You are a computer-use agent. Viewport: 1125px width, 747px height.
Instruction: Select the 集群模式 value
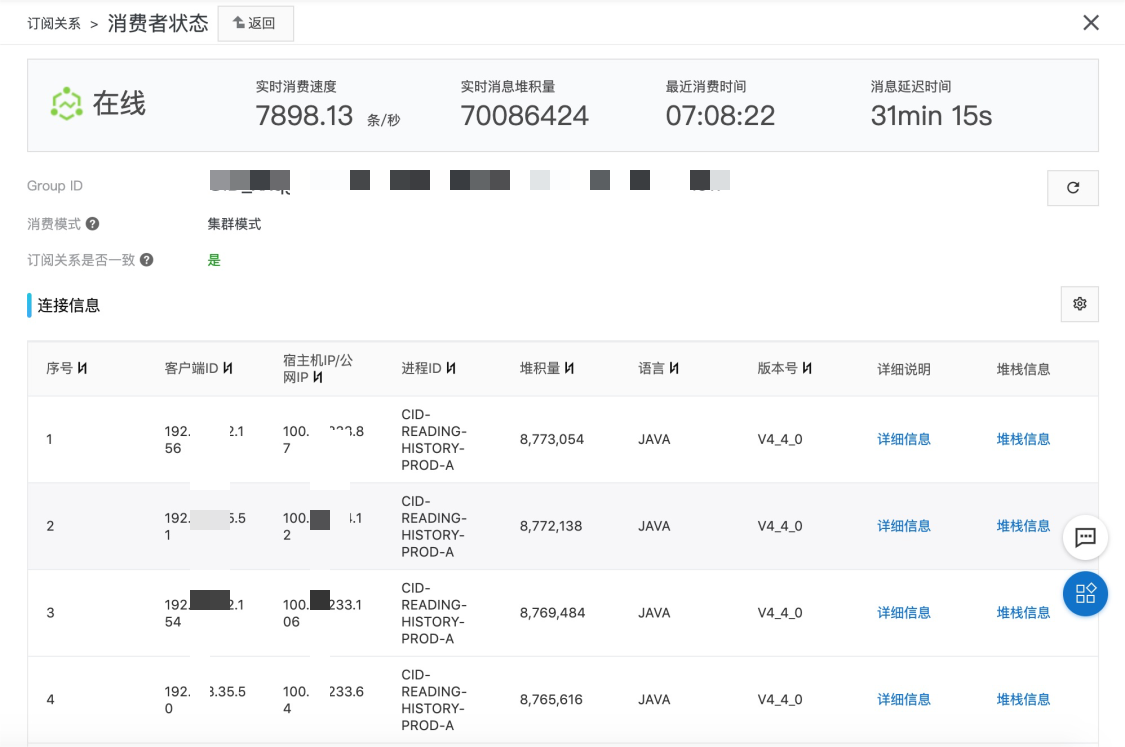point(235,224)
